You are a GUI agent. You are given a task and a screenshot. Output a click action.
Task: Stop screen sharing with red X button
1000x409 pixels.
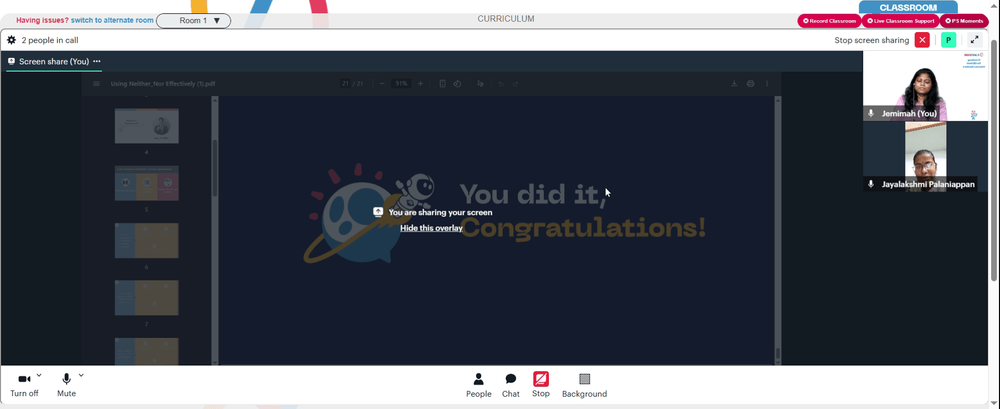pyautogui.click(x=922, y=40)
